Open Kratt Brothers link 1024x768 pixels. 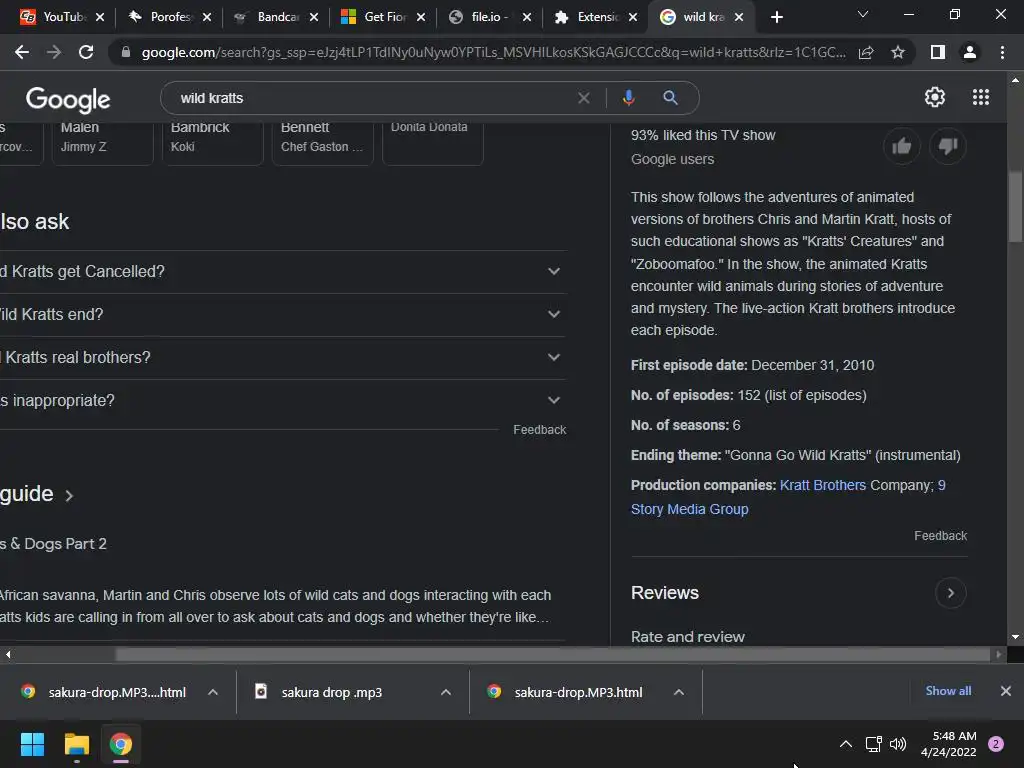(823, 485)
